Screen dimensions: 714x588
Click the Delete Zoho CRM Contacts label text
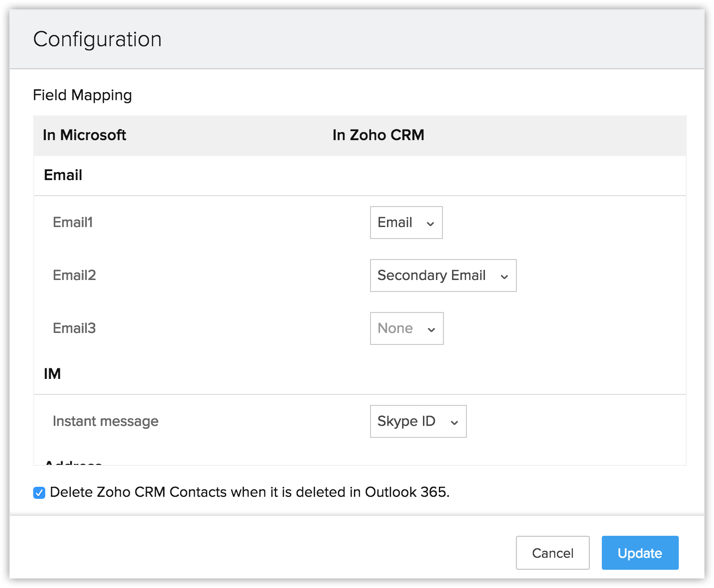249,492
